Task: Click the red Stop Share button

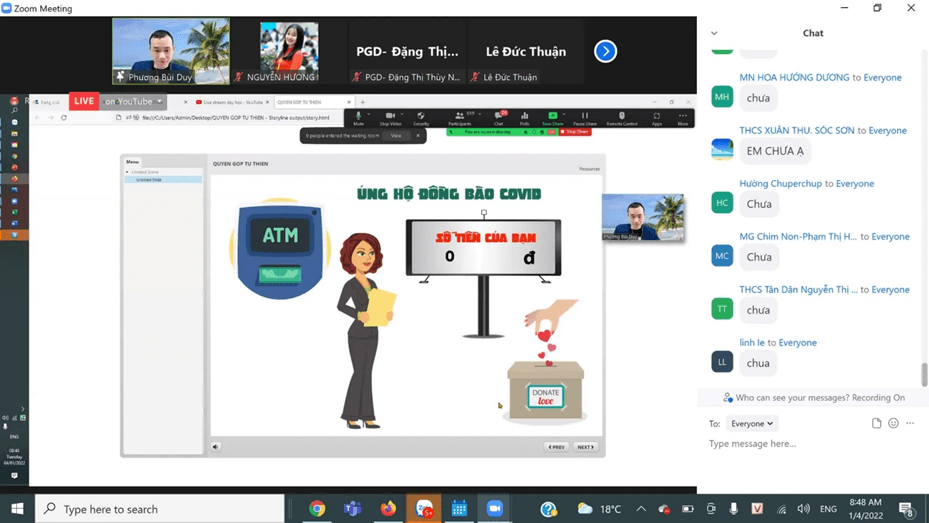Action: click(575, 132)
